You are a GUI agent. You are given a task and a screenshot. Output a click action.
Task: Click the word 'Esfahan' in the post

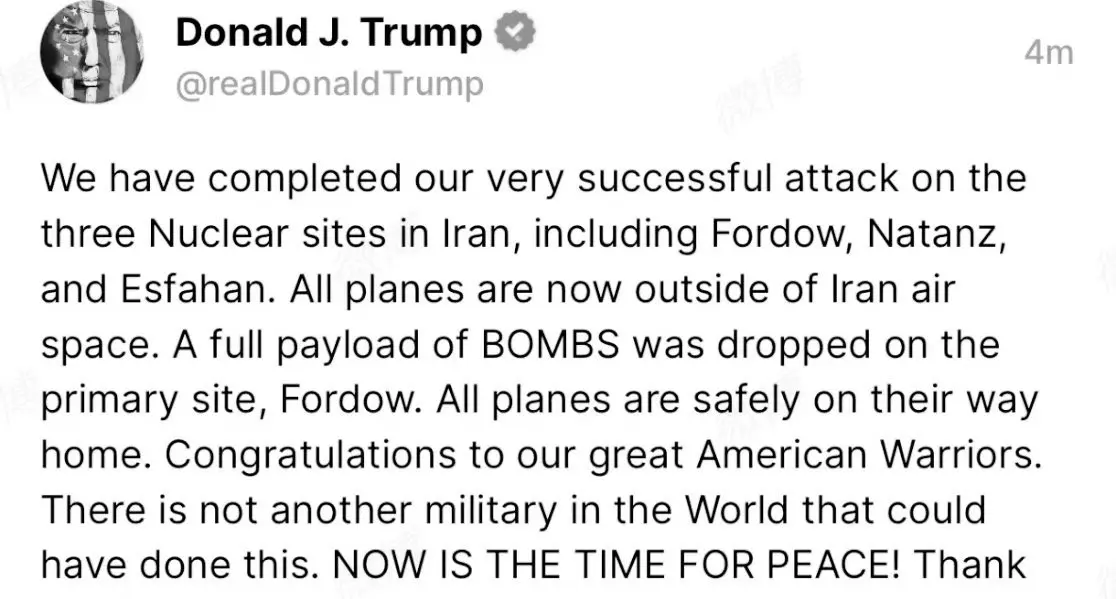[196, 290]
